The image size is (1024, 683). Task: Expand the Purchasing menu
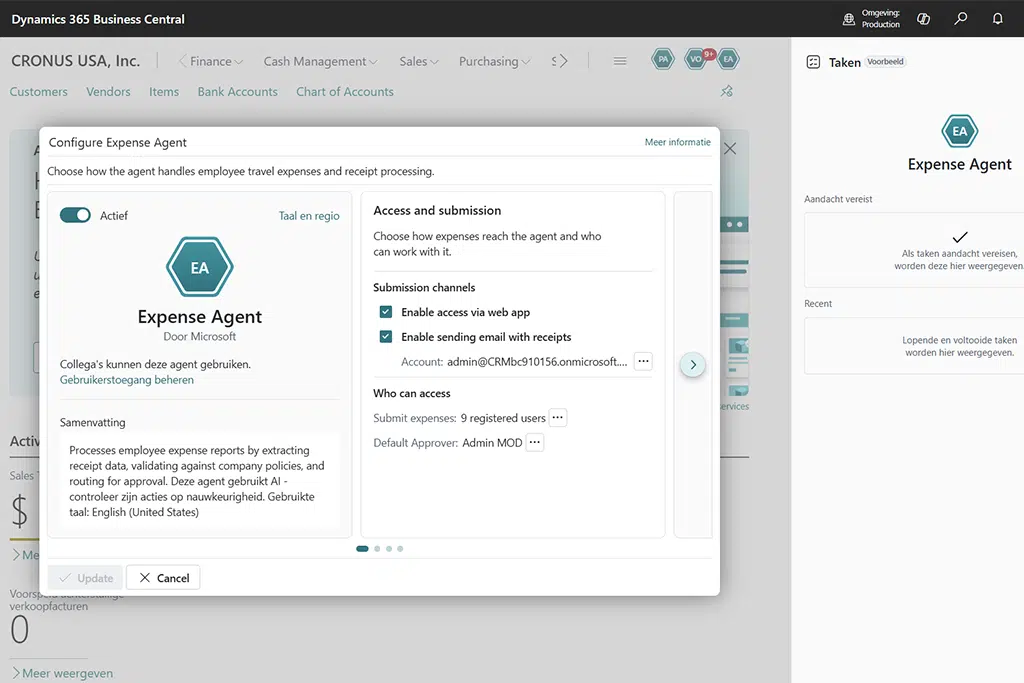[x=494, y=61]
